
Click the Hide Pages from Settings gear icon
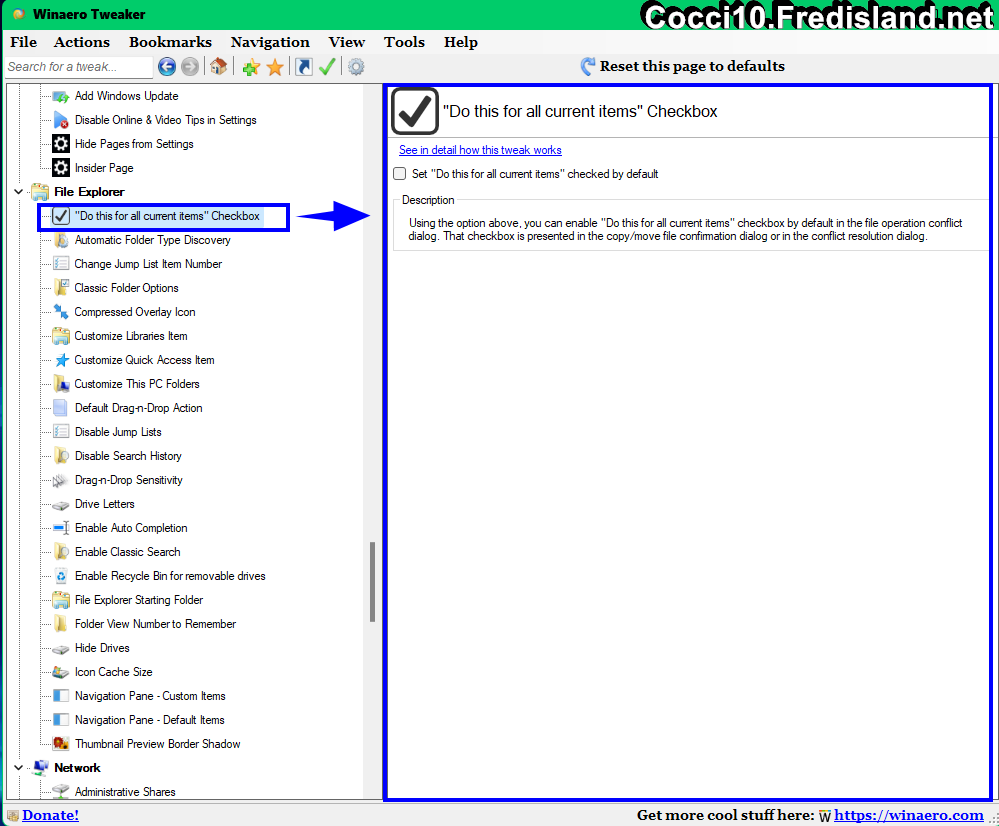[x=61, y=144]
